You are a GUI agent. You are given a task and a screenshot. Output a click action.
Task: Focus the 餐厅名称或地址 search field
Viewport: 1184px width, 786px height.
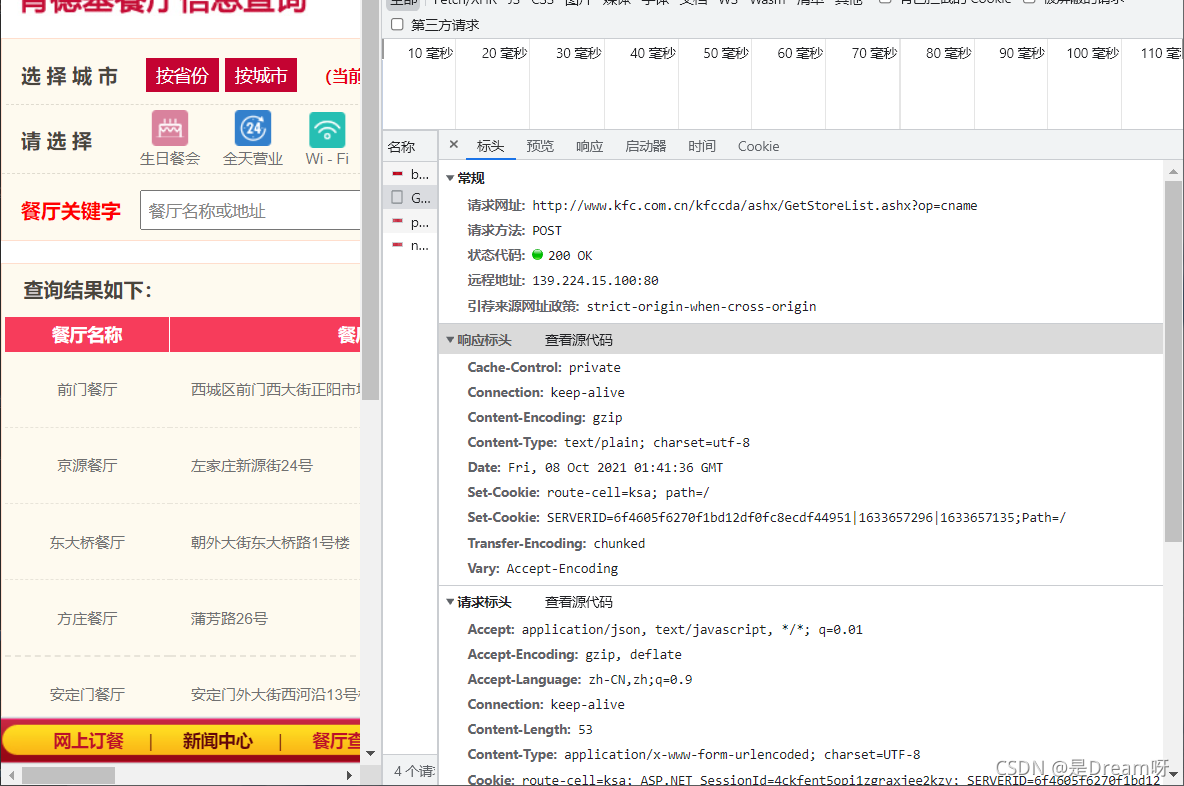click(x=251, y=211)
